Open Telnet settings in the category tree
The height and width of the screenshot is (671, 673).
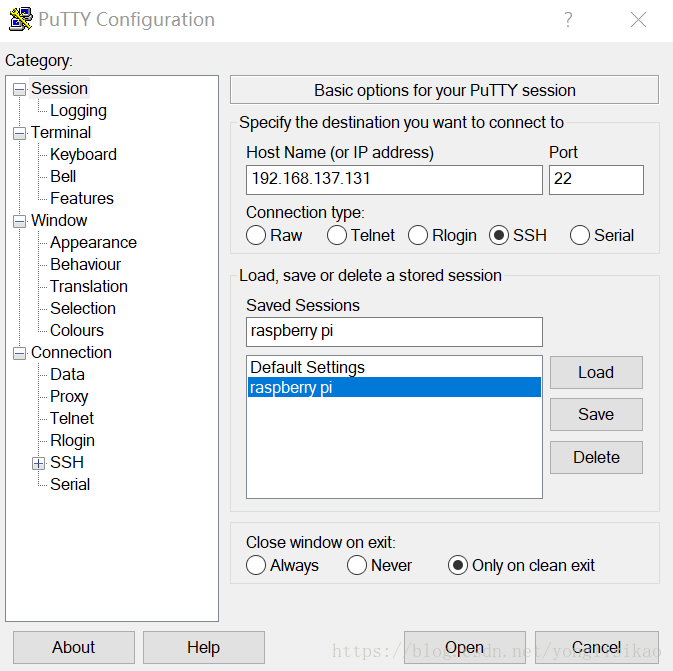point(72,418)
